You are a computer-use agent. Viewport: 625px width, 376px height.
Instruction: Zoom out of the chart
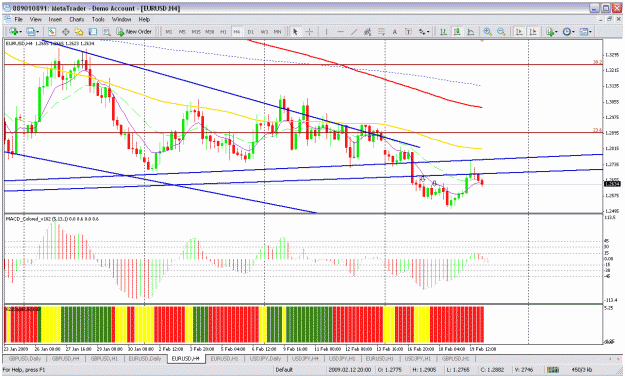(501, 31)
